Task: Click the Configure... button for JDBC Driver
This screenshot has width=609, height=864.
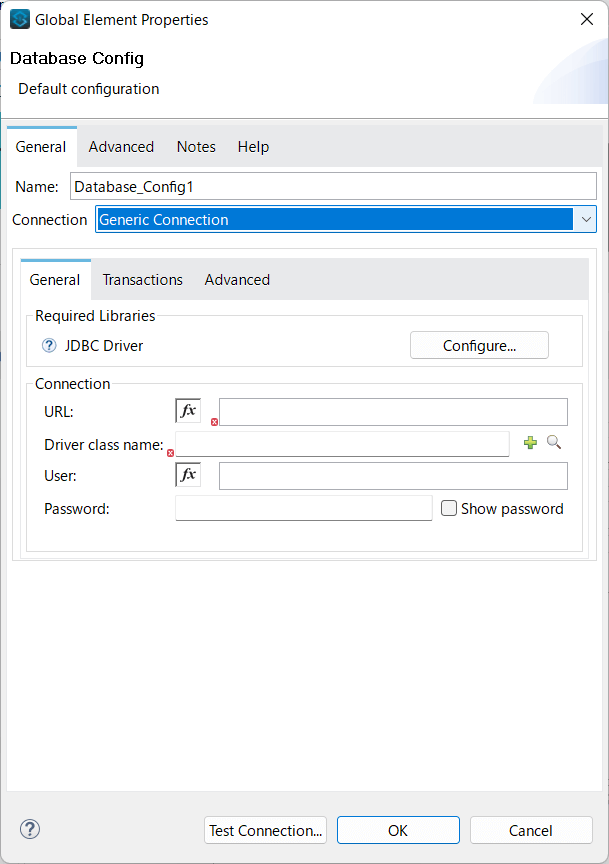Action: (479, 345)
